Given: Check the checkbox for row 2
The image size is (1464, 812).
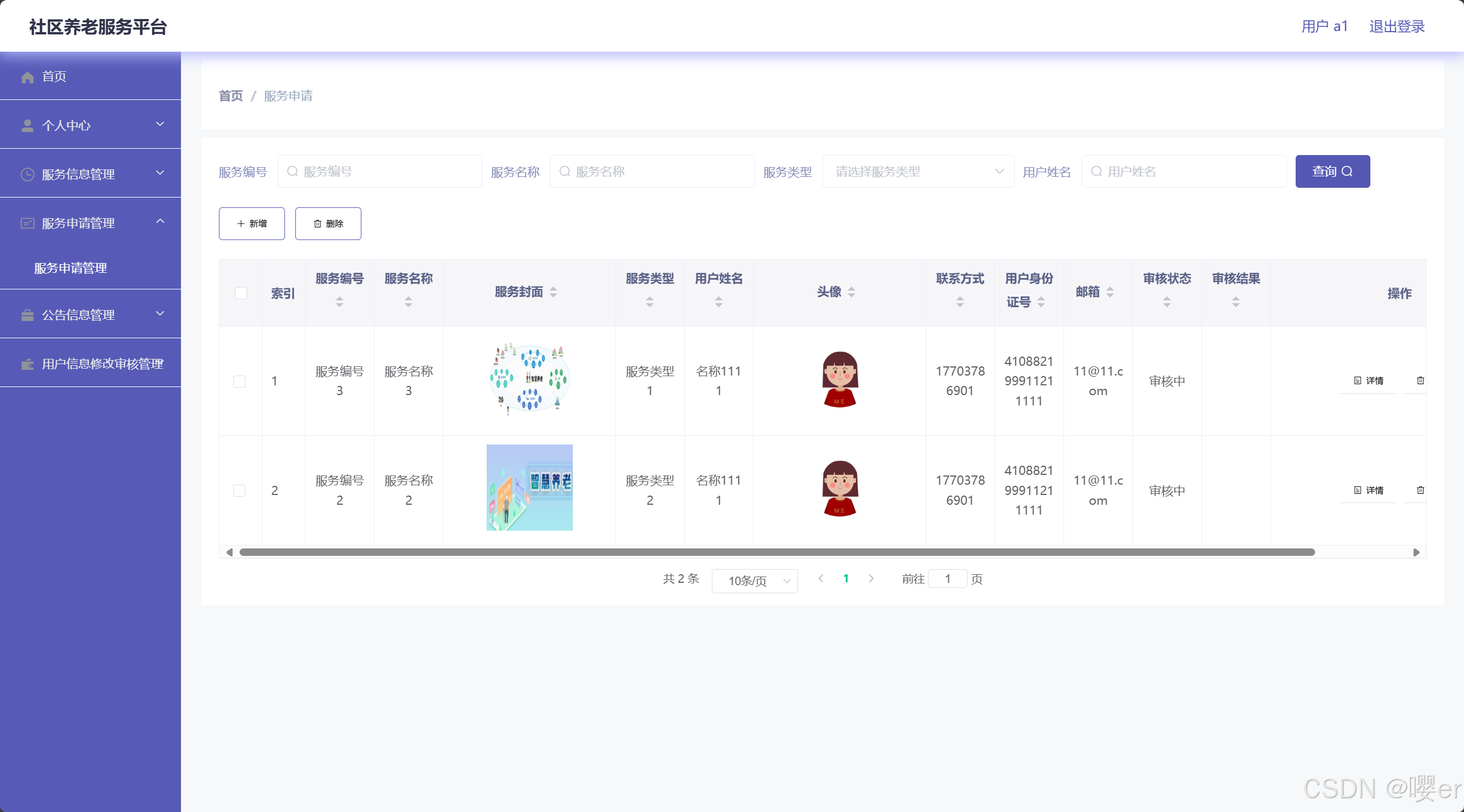Looking at the screenshot, I should (240, 491).
